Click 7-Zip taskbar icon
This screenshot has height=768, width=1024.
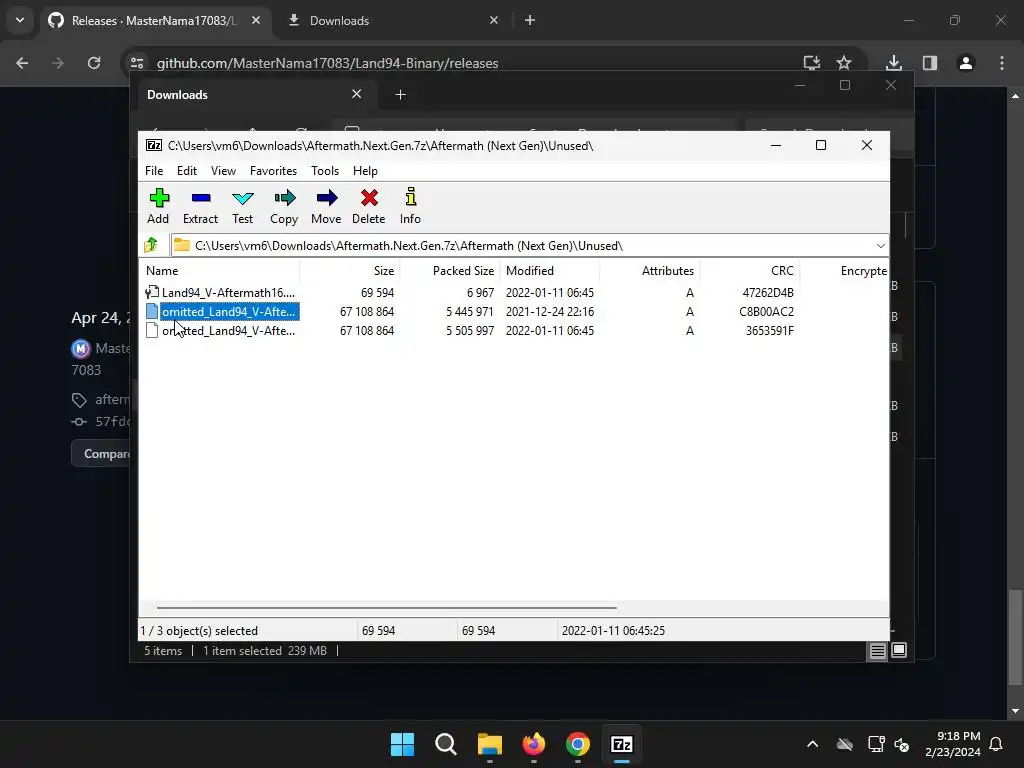point(622,744)
